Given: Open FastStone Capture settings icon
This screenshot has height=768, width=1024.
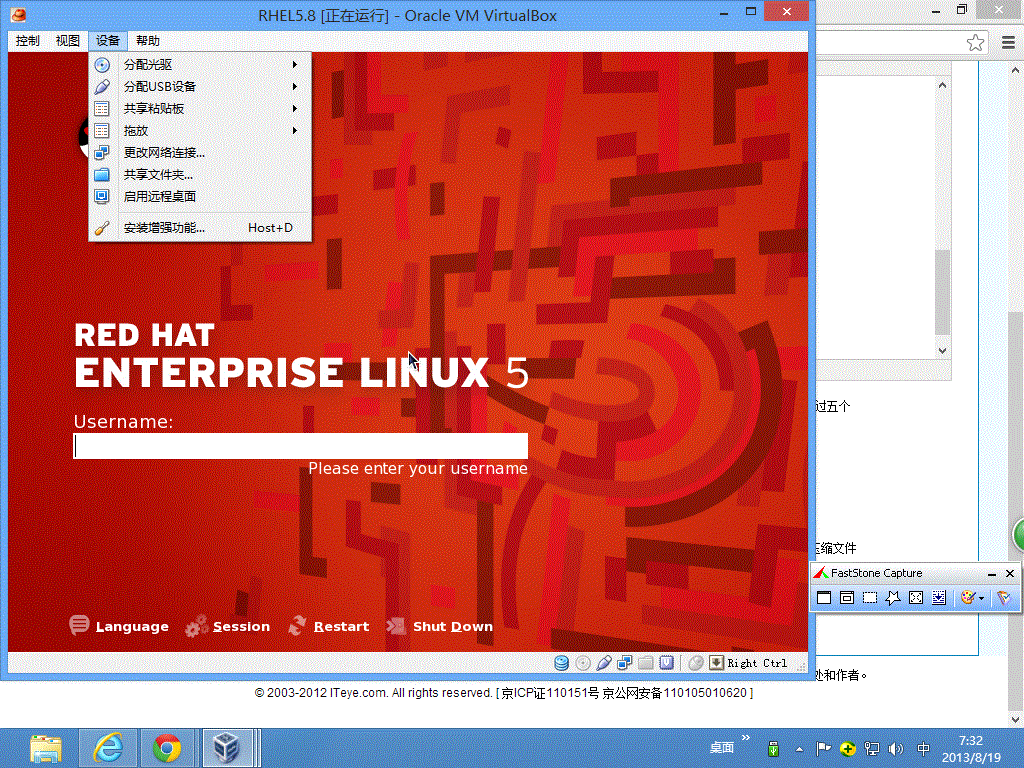Looking at the screenshot, I should (x=1004, y=598).
